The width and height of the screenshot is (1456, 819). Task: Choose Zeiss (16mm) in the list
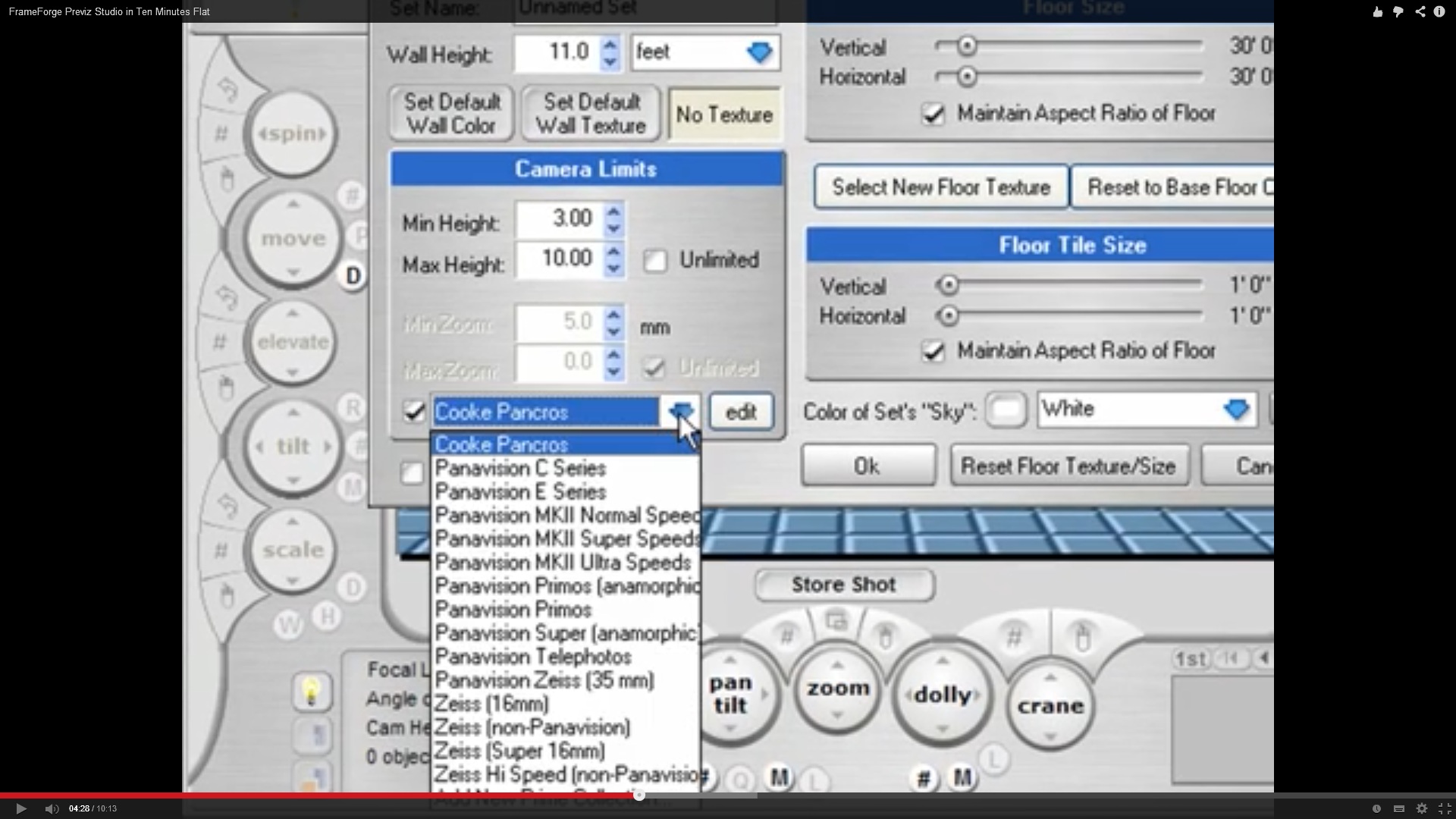pos(491,704)
